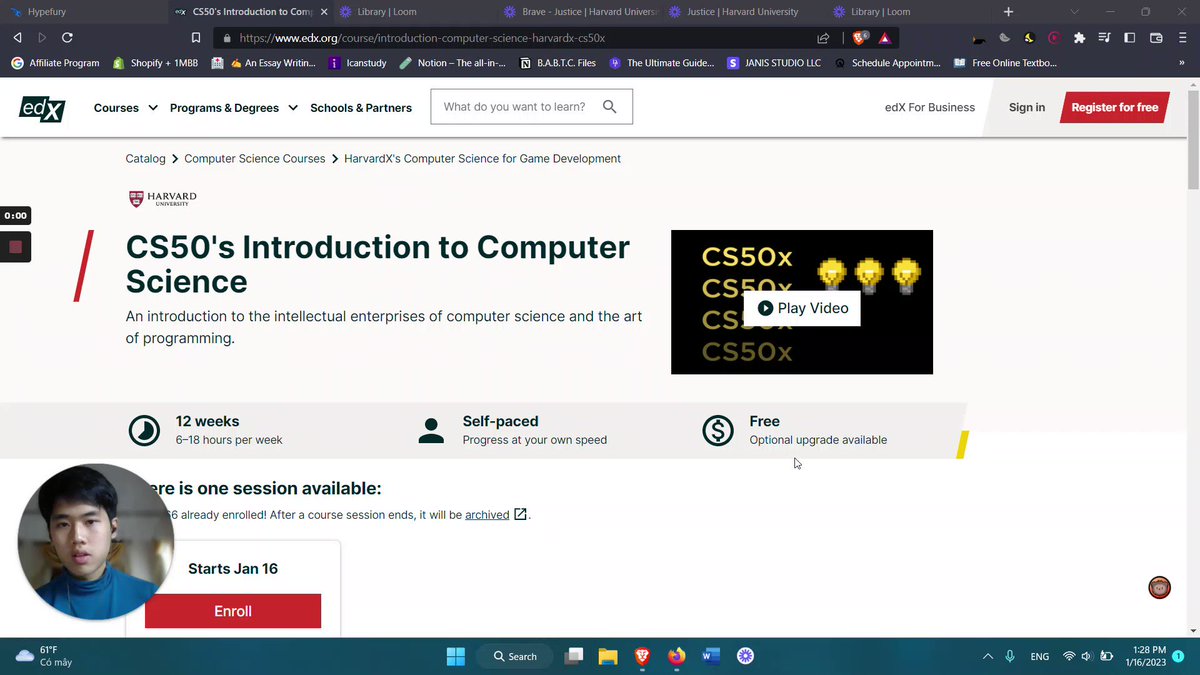Open a new browser tab
Viewport: 1200px width, 675px height.
tap(1008, 12)
